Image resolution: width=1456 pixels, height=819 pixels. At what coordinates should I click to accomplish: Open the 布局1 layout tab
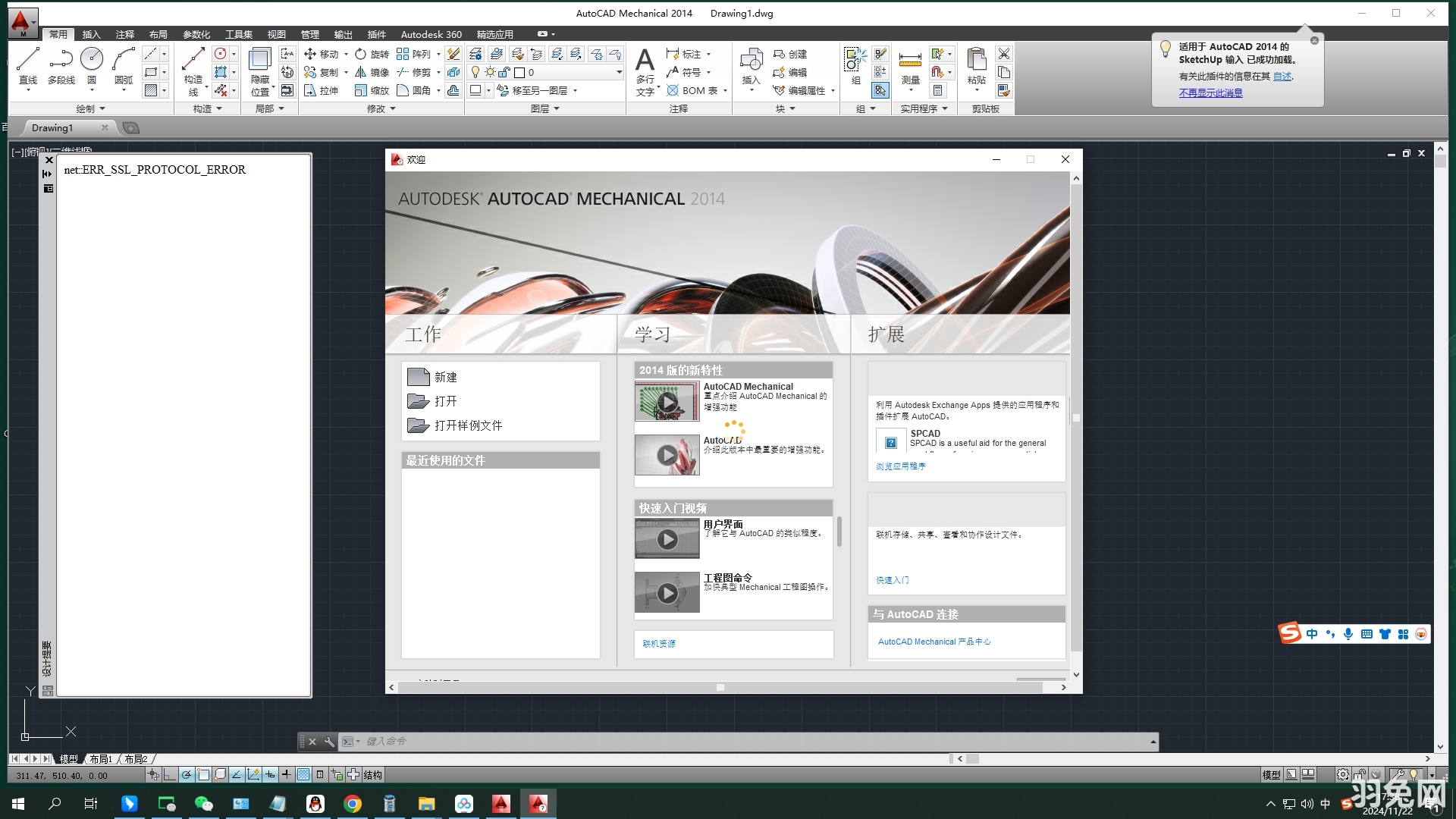tap(100, 758)
